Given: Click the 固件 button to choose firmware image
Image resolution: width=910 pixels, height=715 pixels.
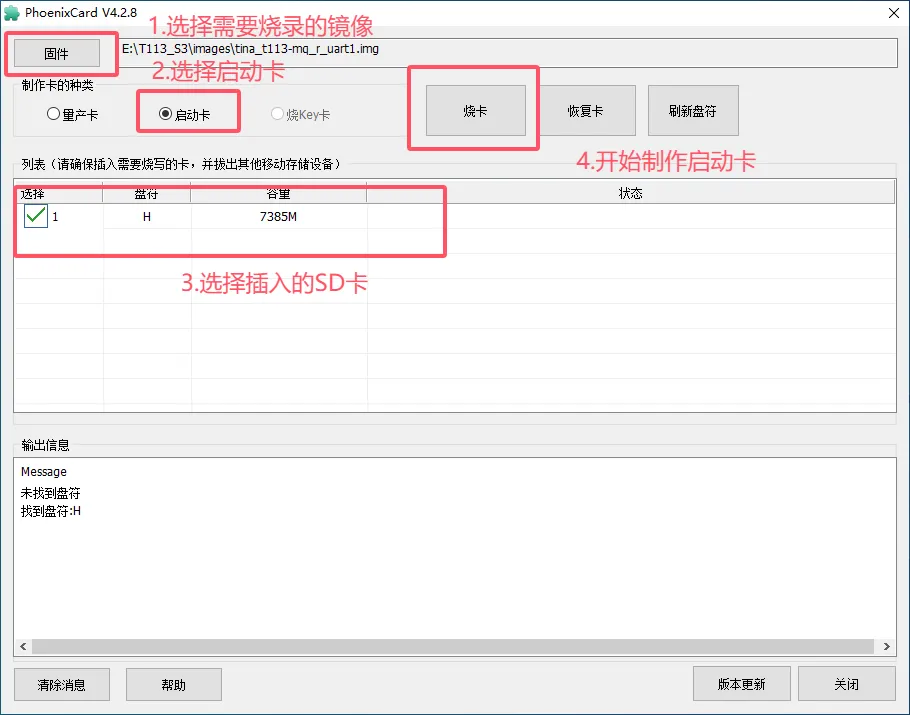Looking at the screenshot, I should (57, 53).
